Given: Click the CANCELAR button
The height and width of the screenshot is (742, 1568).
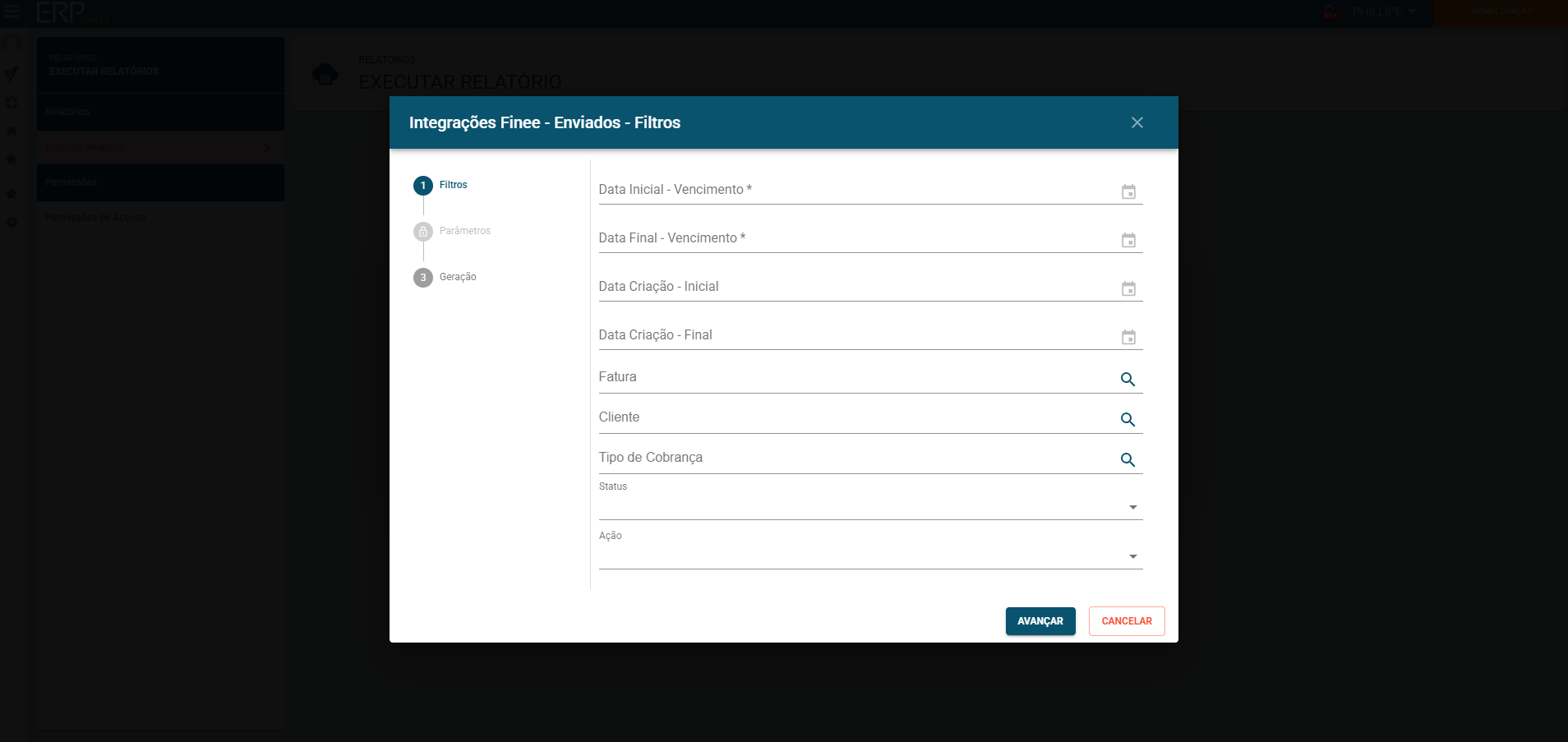Looking at the screenshot, I should click(1126, 621).
